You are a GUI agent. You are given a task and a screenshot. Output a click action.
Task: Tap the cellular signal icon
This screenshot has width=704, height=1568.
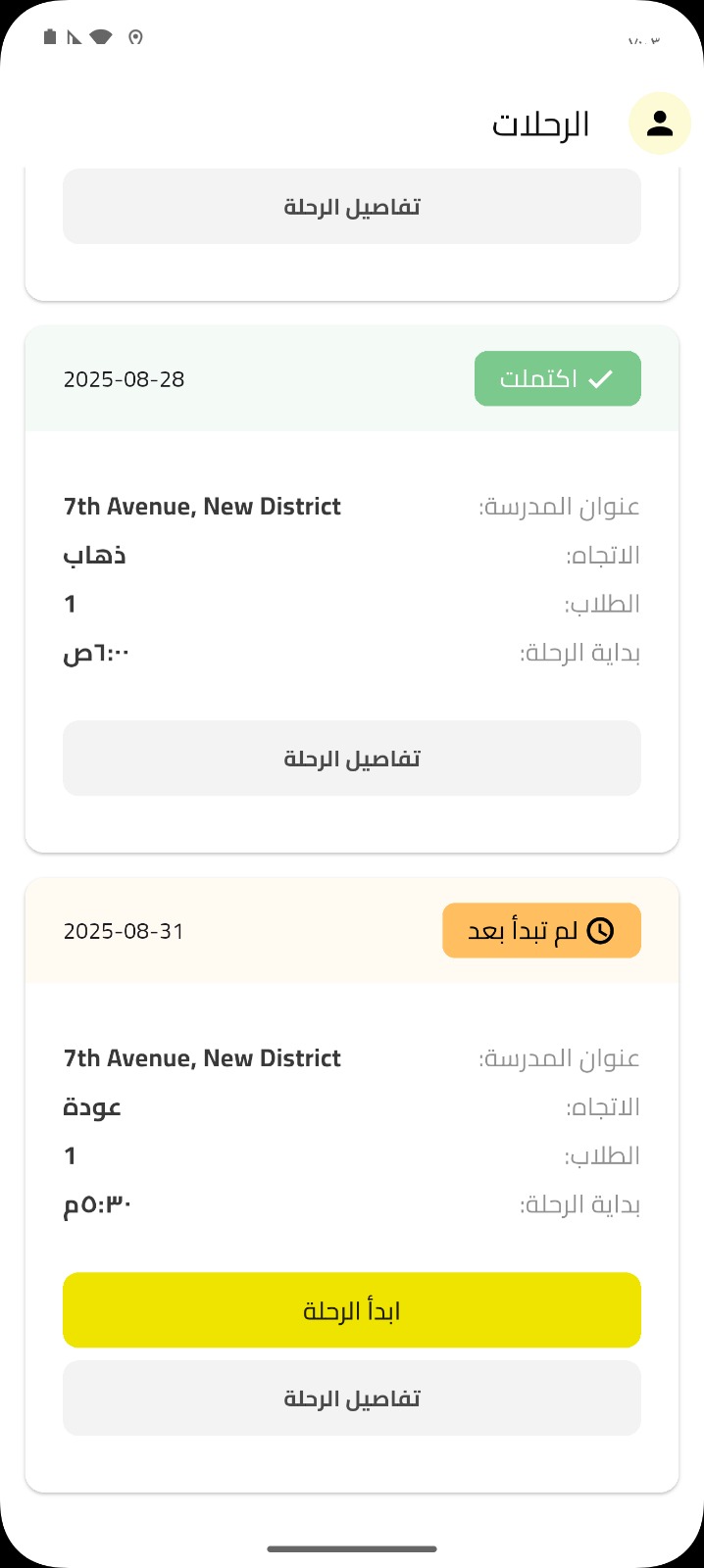pos(75,37)
